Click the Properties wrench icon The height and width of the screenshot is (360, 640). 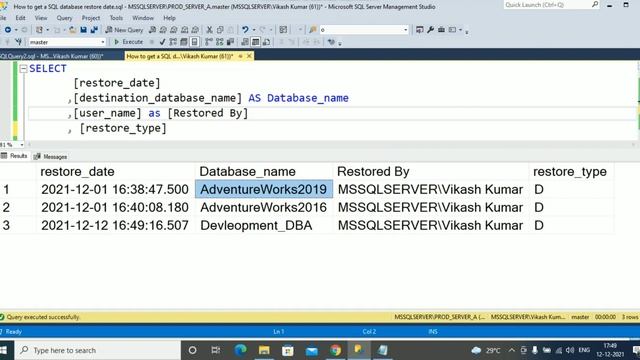tap(430, 30)
